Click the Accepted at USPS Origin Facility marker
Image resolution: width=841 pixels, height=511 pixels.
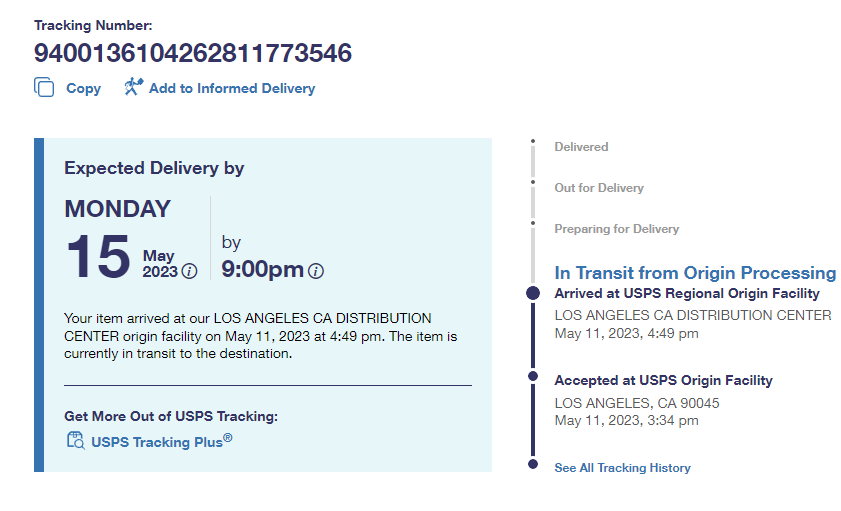(533, 377)
